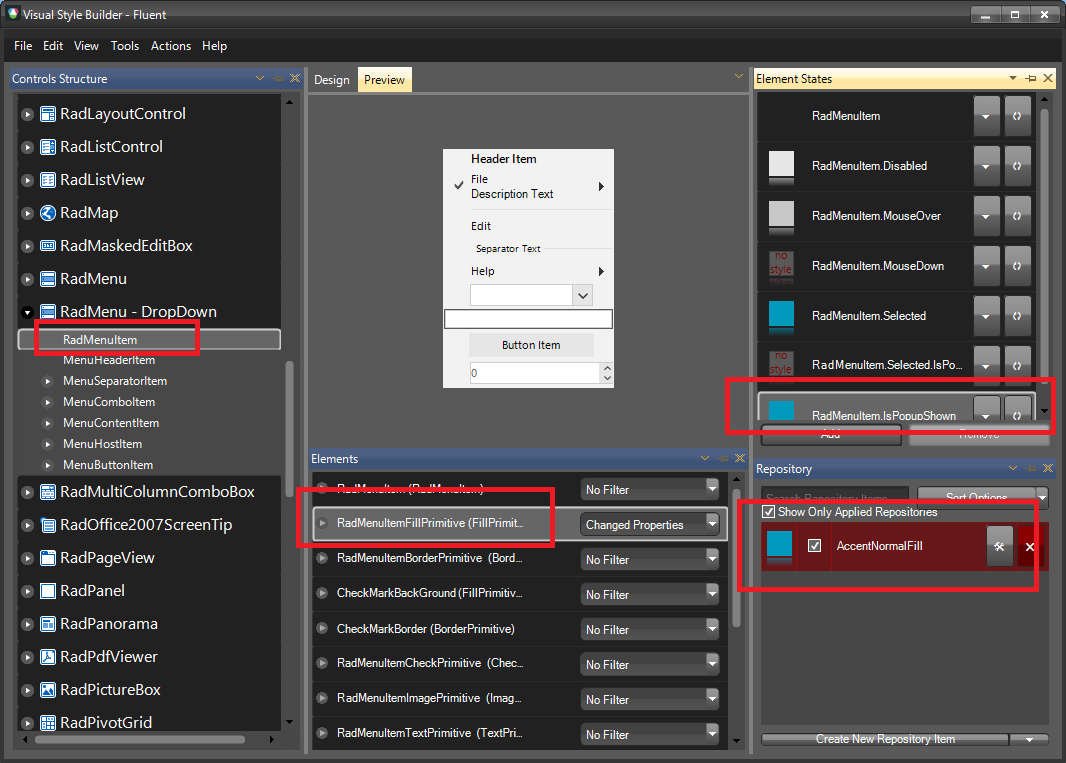Uncheck the AccentNormalFill repository checkbox
Viewport: 1066px width, 763px height.
(815, 546)
